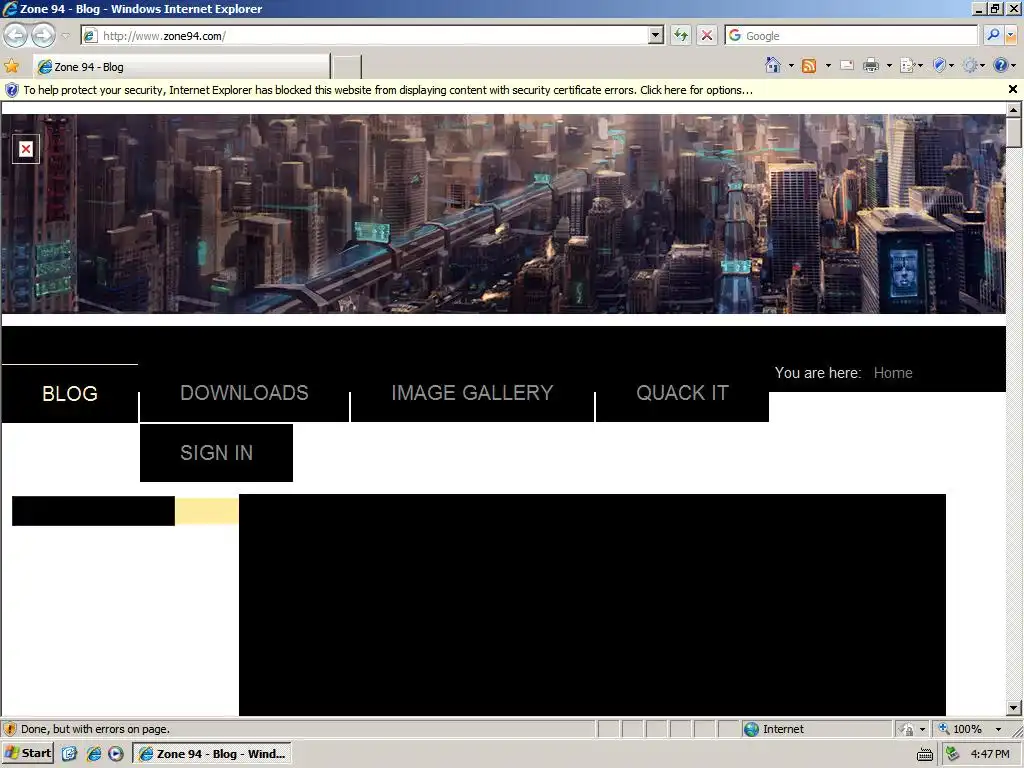
Task: Close the security information bar
Action: pyautogui.click(x=1013, y=89)
